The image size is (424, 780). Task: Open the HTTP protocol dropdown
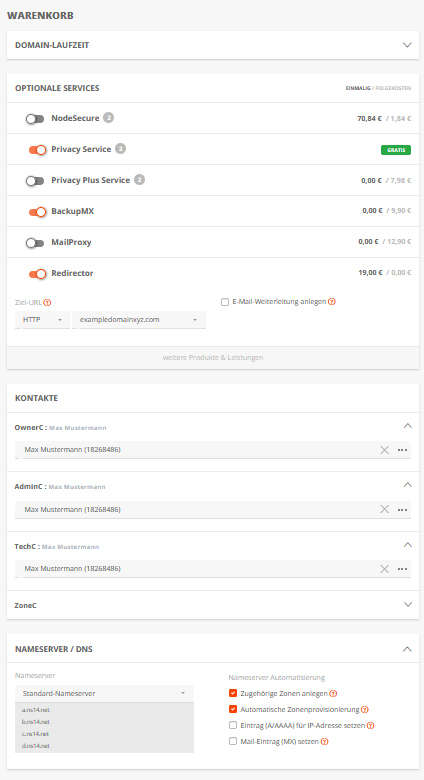(x=42, y=320)
